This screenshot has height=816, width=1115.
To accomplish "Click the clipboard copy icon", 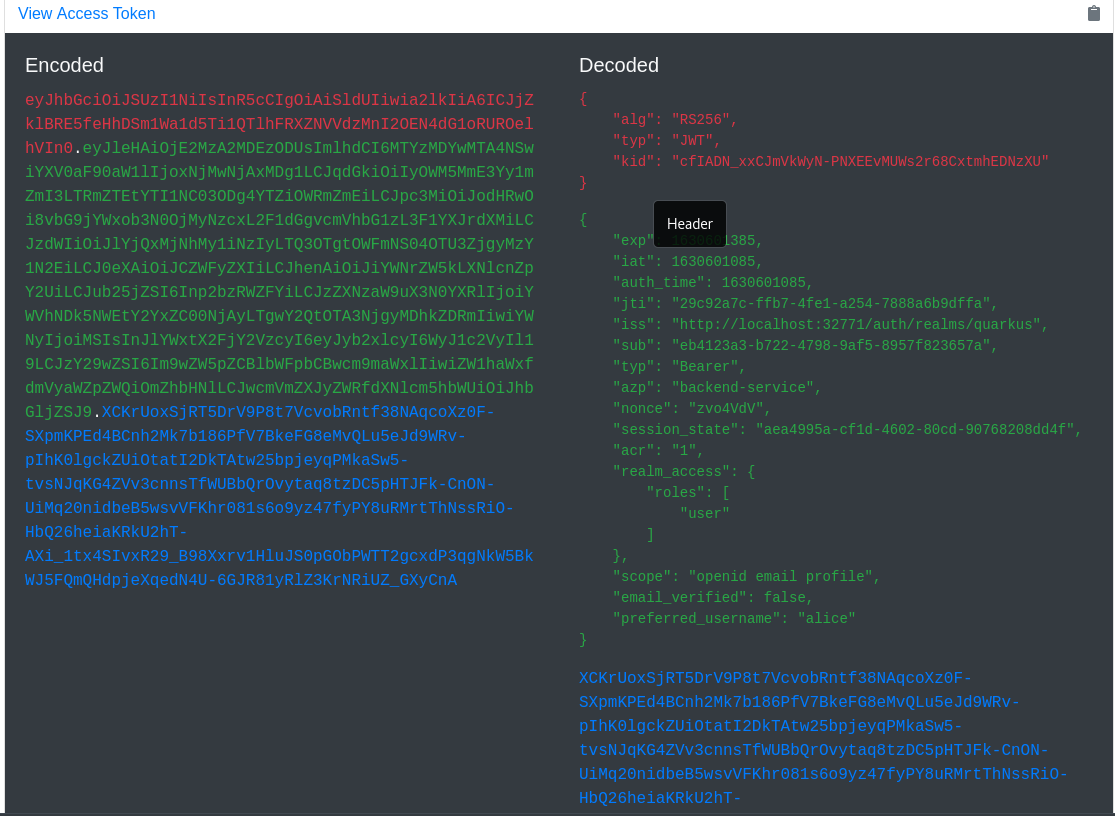I will [x=1094, y=14].
